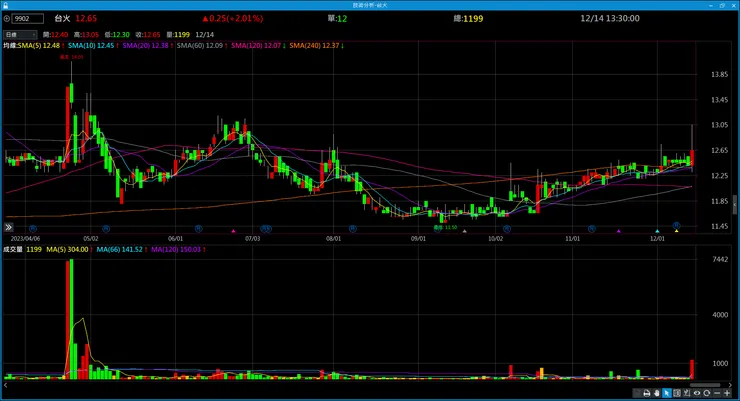Screen dimensions: 740x401
Task: Select the hand pan tool
Action: point(656,393)
